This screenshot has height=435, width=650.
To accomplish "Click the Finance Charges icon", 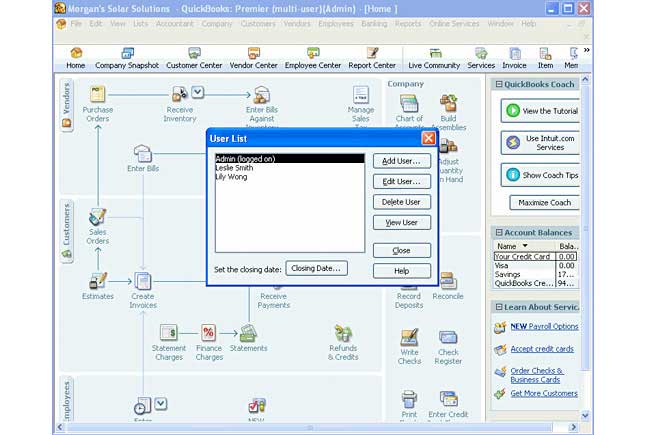I will pos(209,333).
